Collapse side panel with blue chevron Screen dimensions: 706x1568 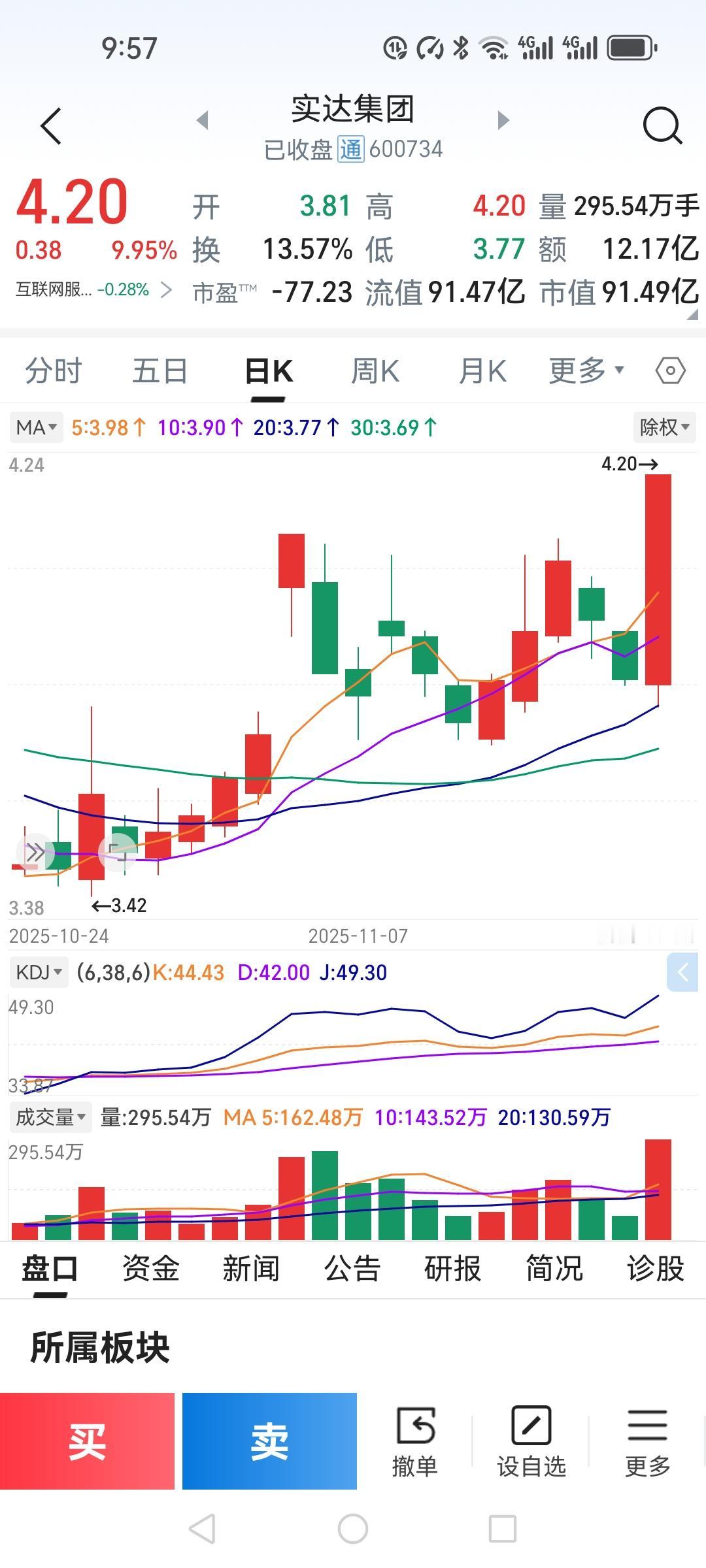pos(683,972)
